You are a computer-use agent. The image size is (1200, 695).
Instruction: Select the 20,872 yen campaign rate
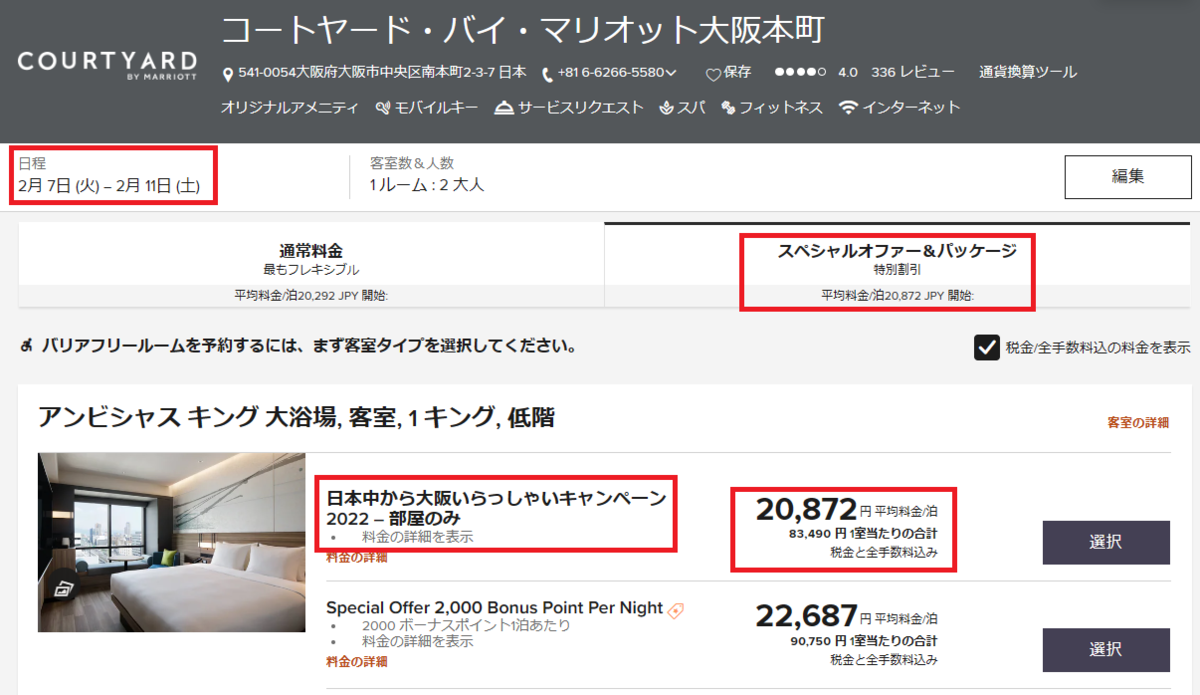click(1106, 543)
